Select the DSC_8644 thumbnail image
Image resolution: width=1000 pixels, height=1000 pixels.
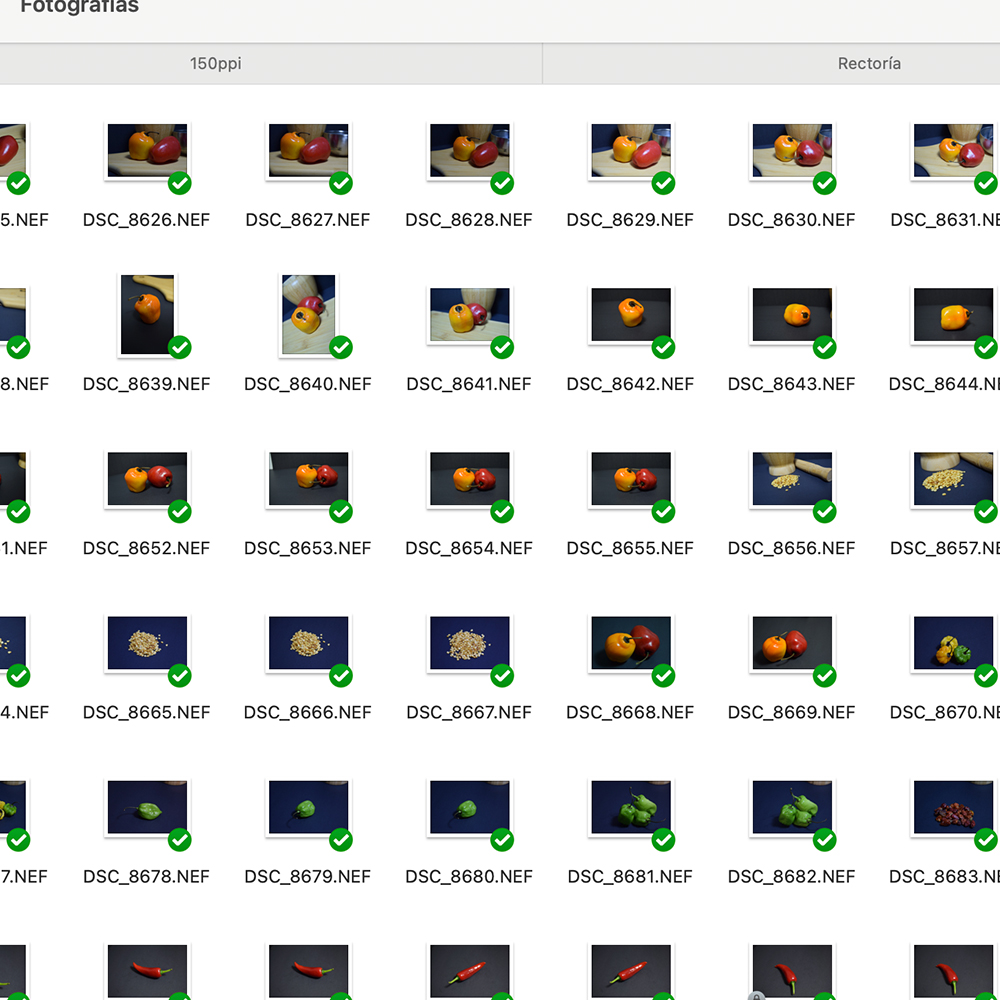coord(954,314)
